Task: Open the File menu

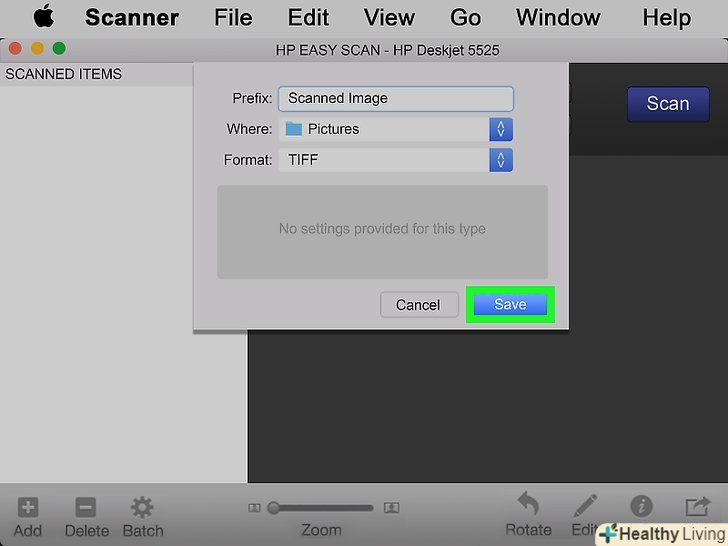Action: point(233,18)
